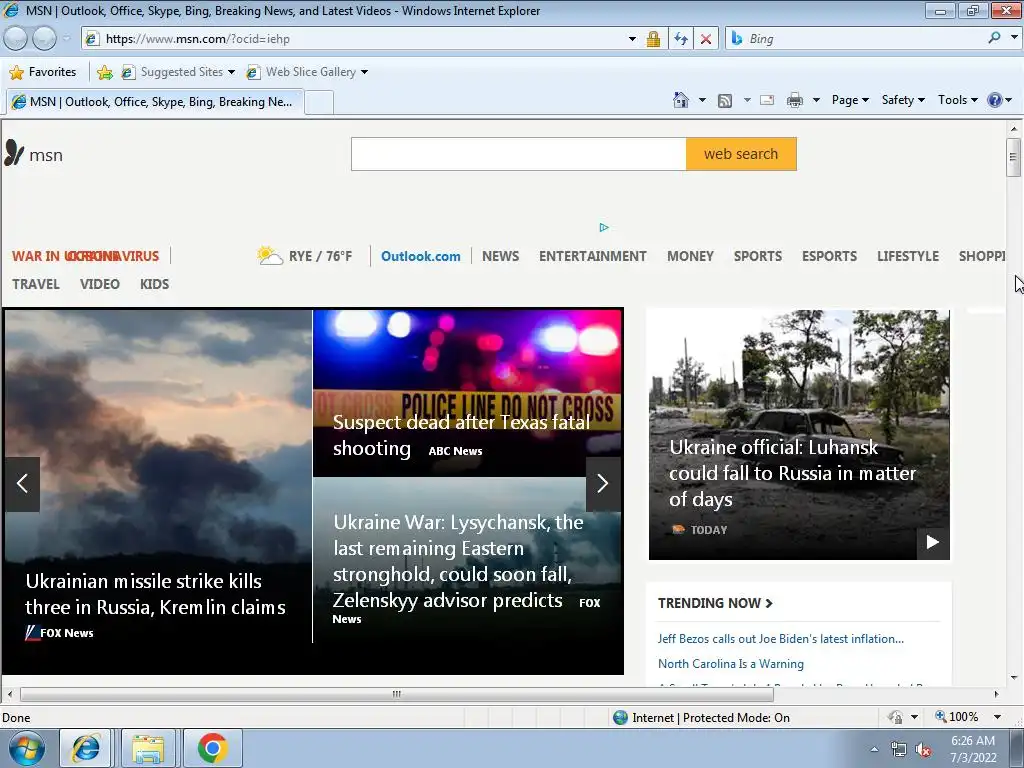Click the Print icon
1024x768 pixels.
[795, 100]
